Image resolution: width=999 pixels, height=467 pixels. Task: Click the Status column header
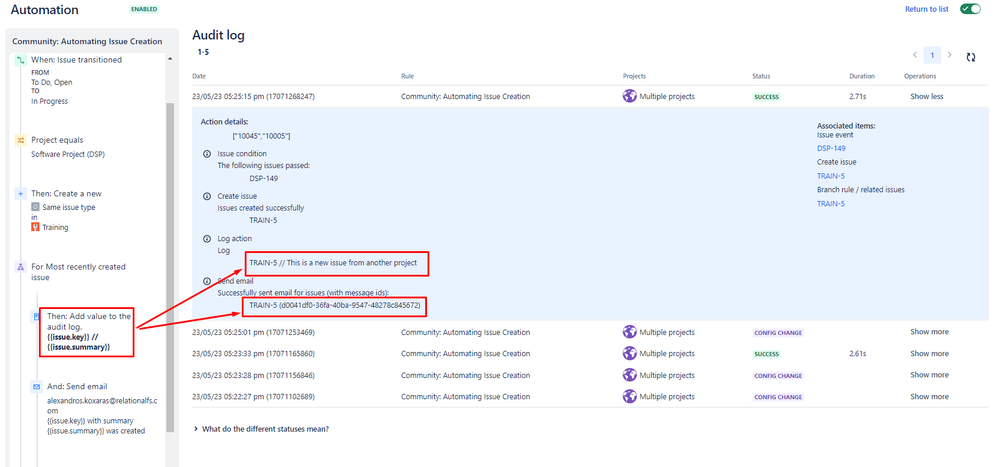coord(761,76)
